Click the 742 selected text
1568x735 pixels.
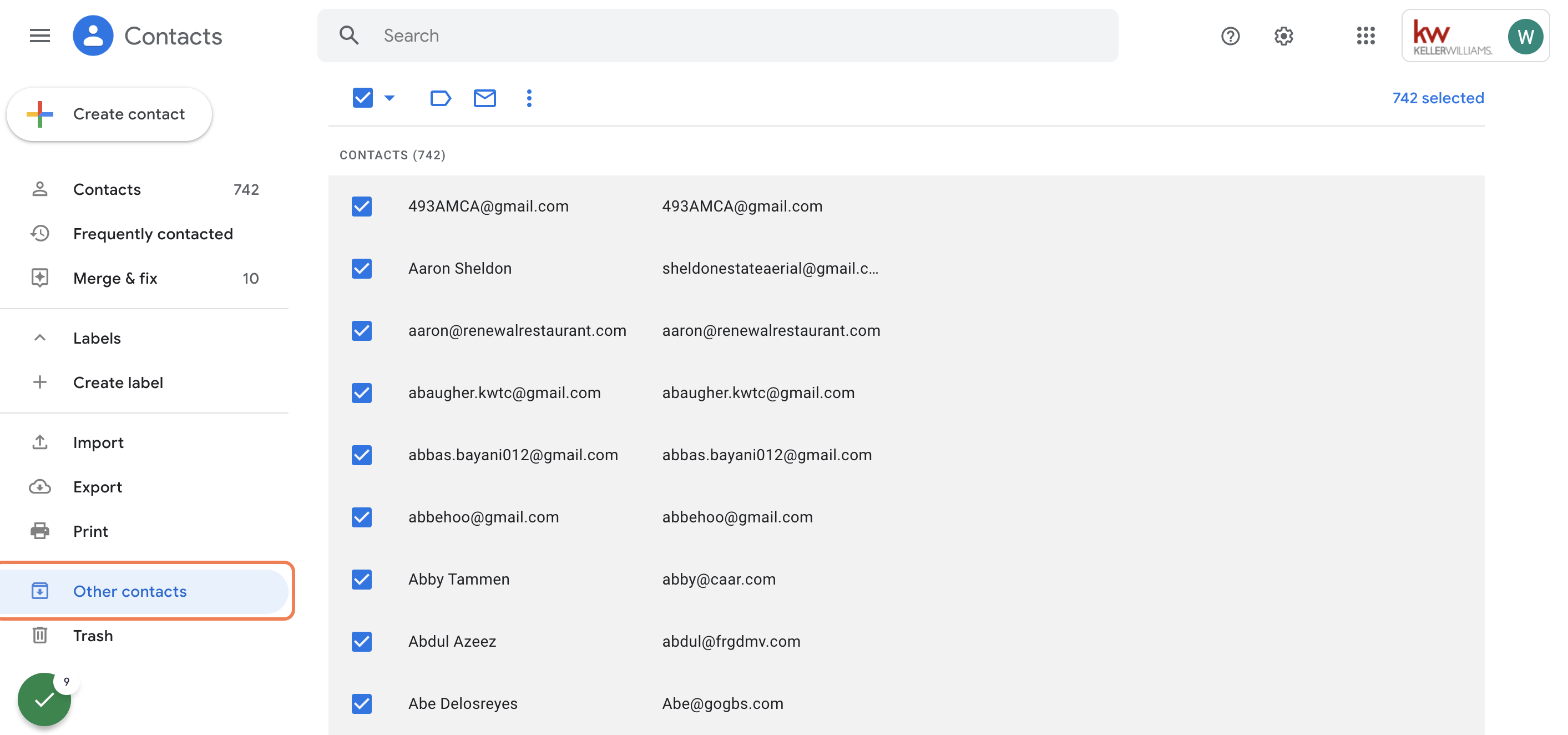click(1438, 98)
